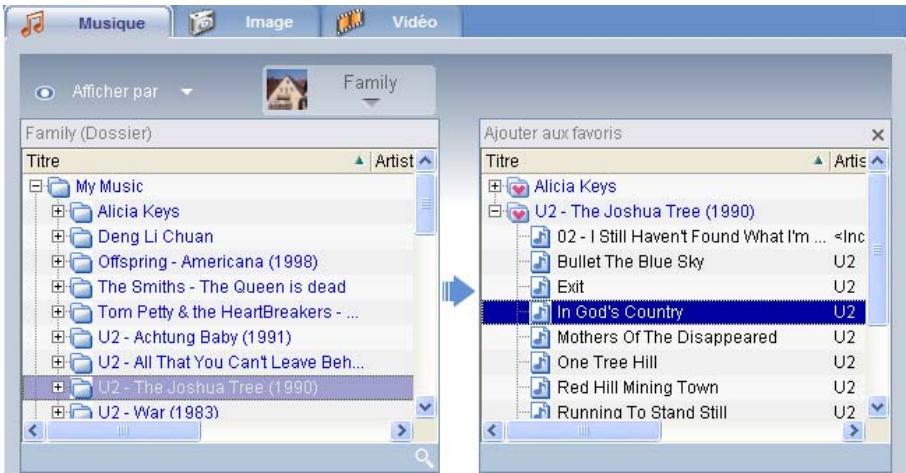The image size is (906, 473).
Task: Expand the Alicia Keys folder in left panel
Action: 58,211
